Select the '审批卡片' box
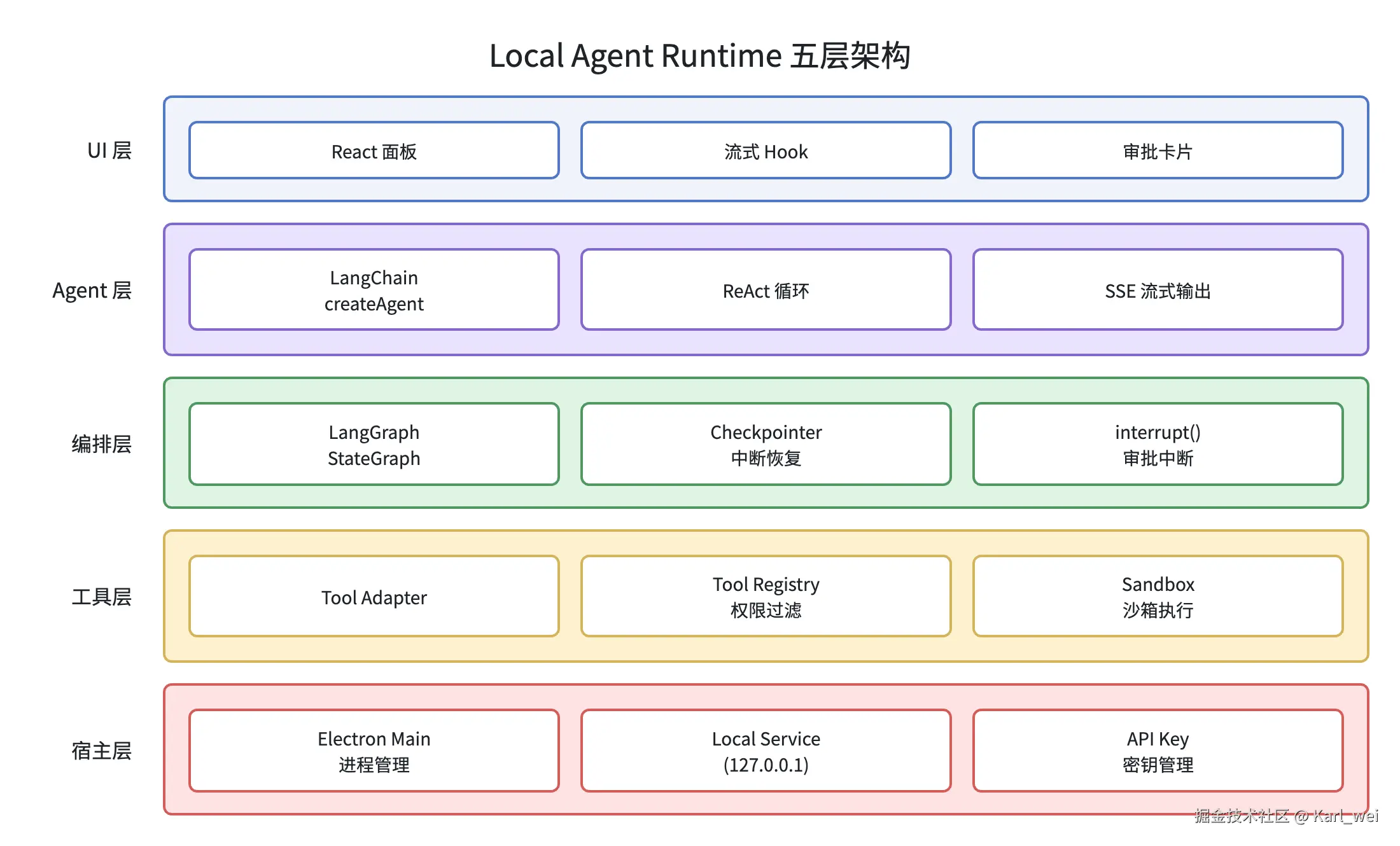This screenshot has width=1400, height=846. 1158,151
